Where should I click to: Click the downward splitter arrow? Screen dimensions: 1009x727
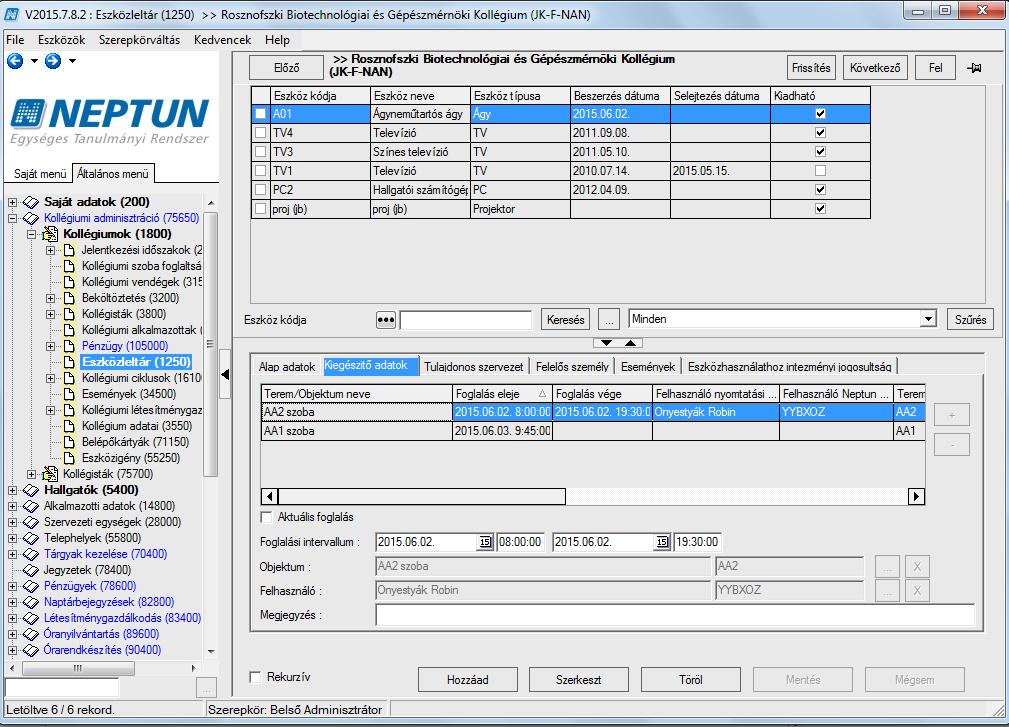point(606,343)
